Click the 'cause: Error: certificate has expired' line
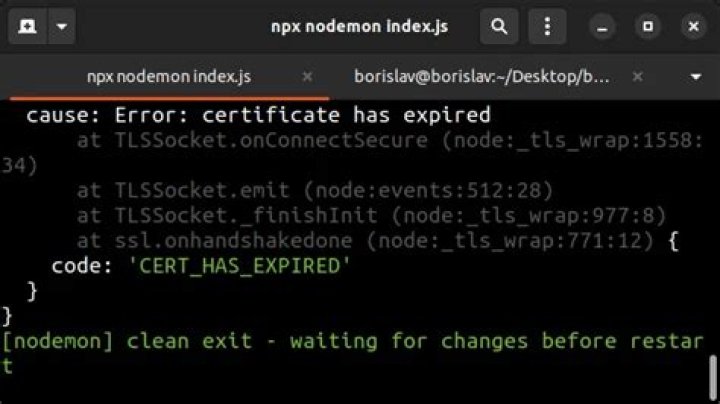This screenshot has width=720, height=404. (258, 115)
